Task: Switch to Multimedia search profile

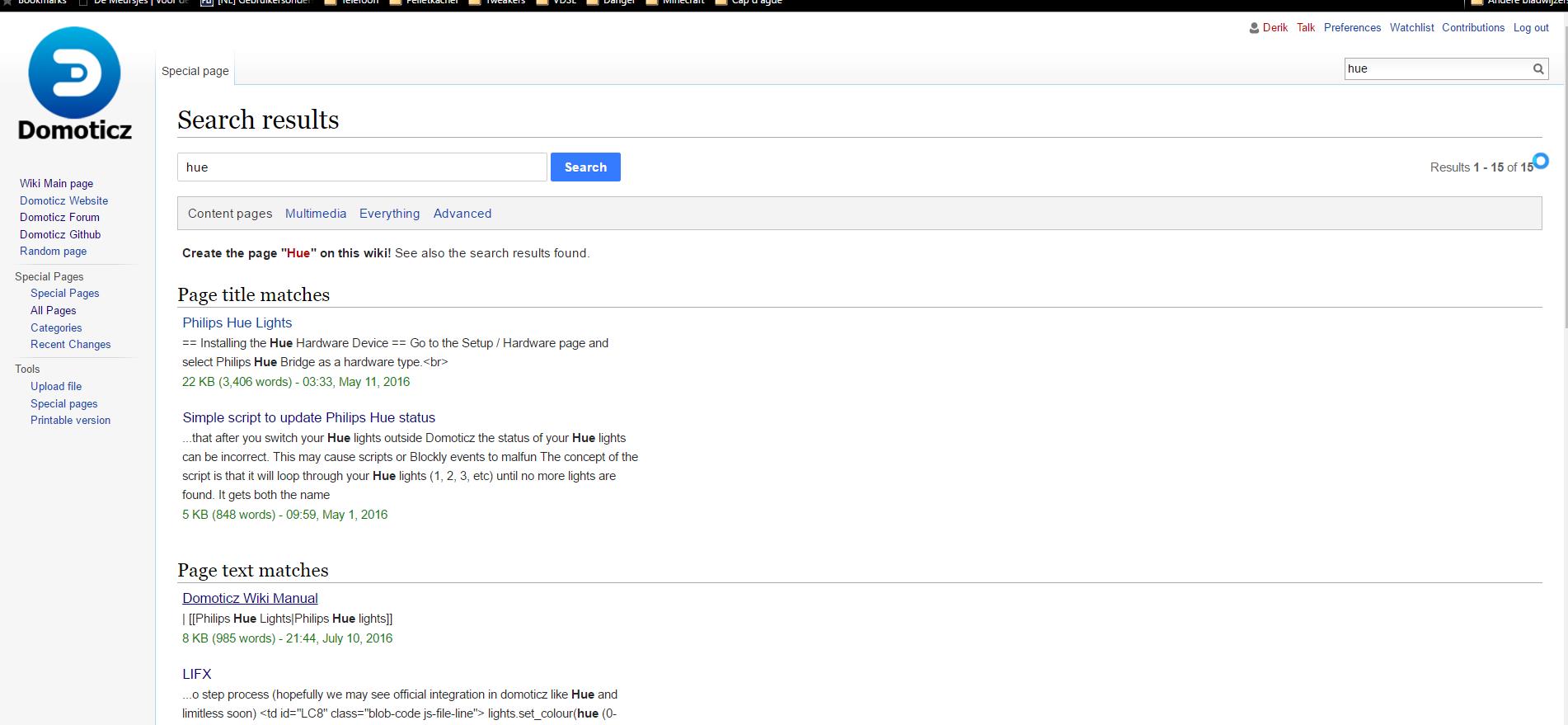Action: (x=316, y=213)
